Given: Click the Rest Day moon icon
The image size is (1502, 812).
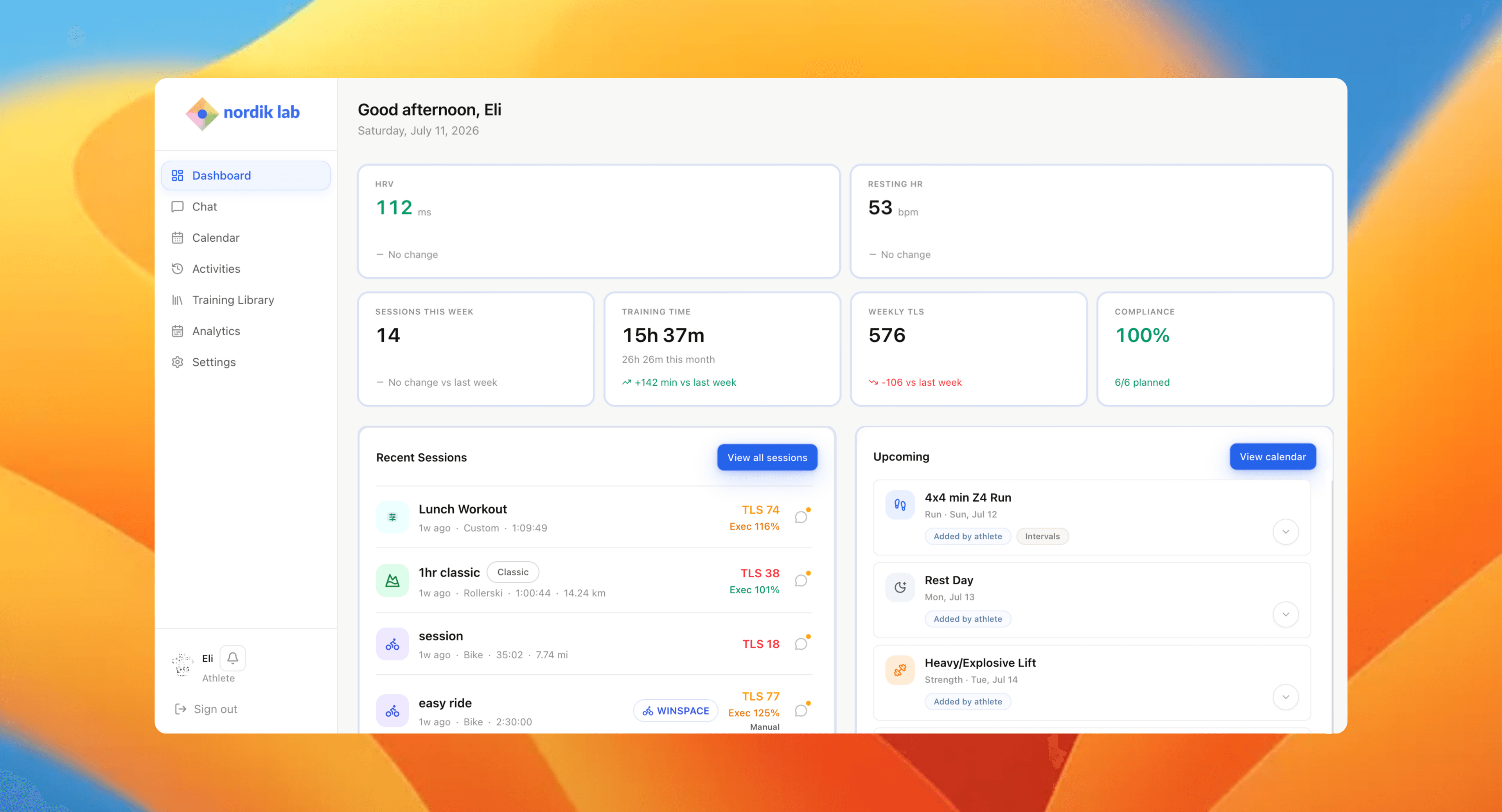Looking at the screenshot, I should pyautogui.click(x=900, y=587).
